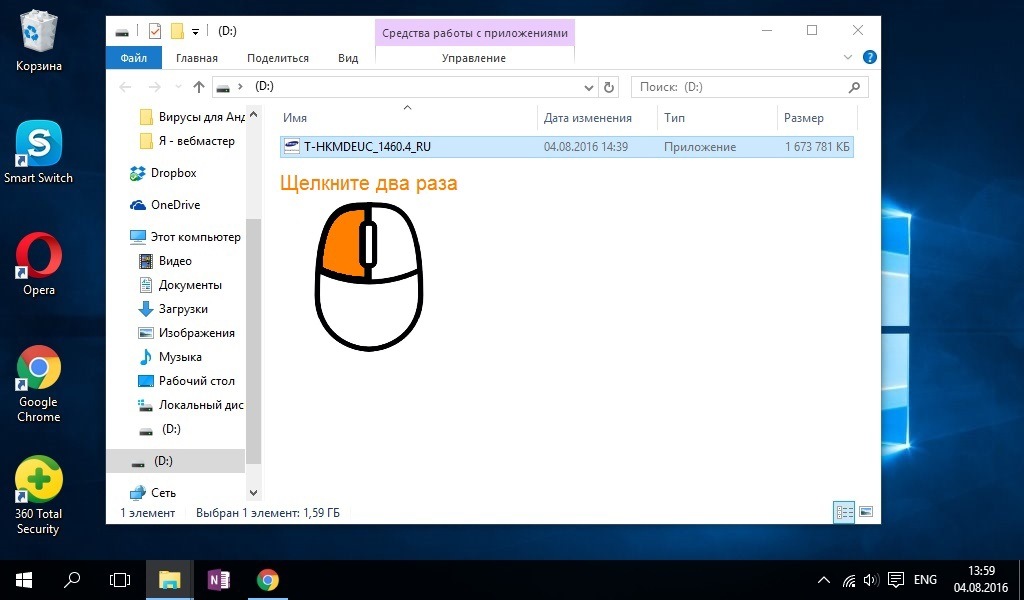Click the Windows Start button
1024x600 pixels.
pyautogui.click(x=24, y=580)
